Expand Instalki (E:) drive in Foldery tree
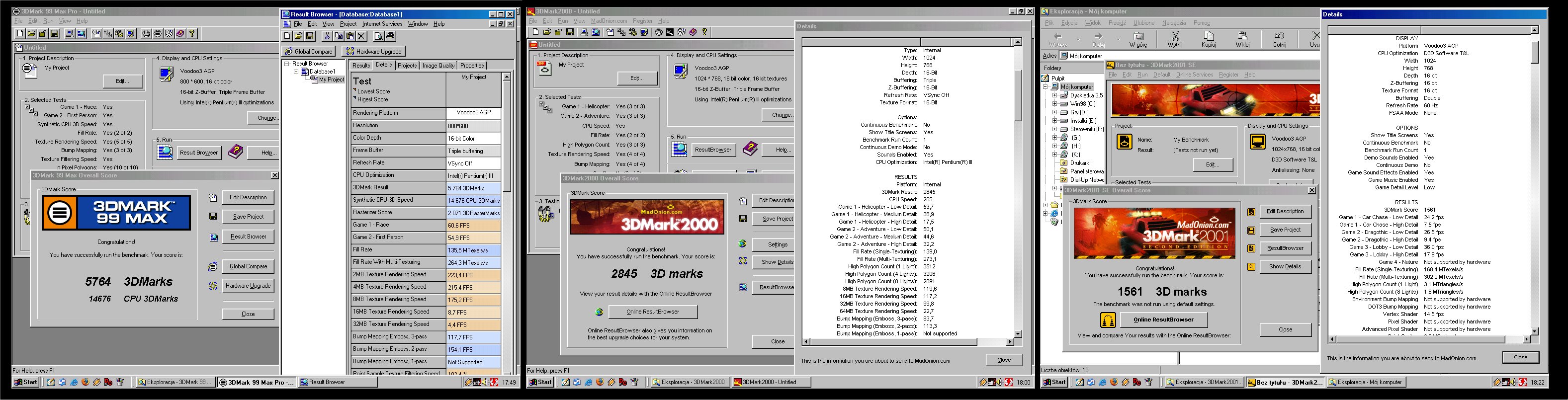The height and width of the screenshot is (400, 1568). coord(1055,121)
